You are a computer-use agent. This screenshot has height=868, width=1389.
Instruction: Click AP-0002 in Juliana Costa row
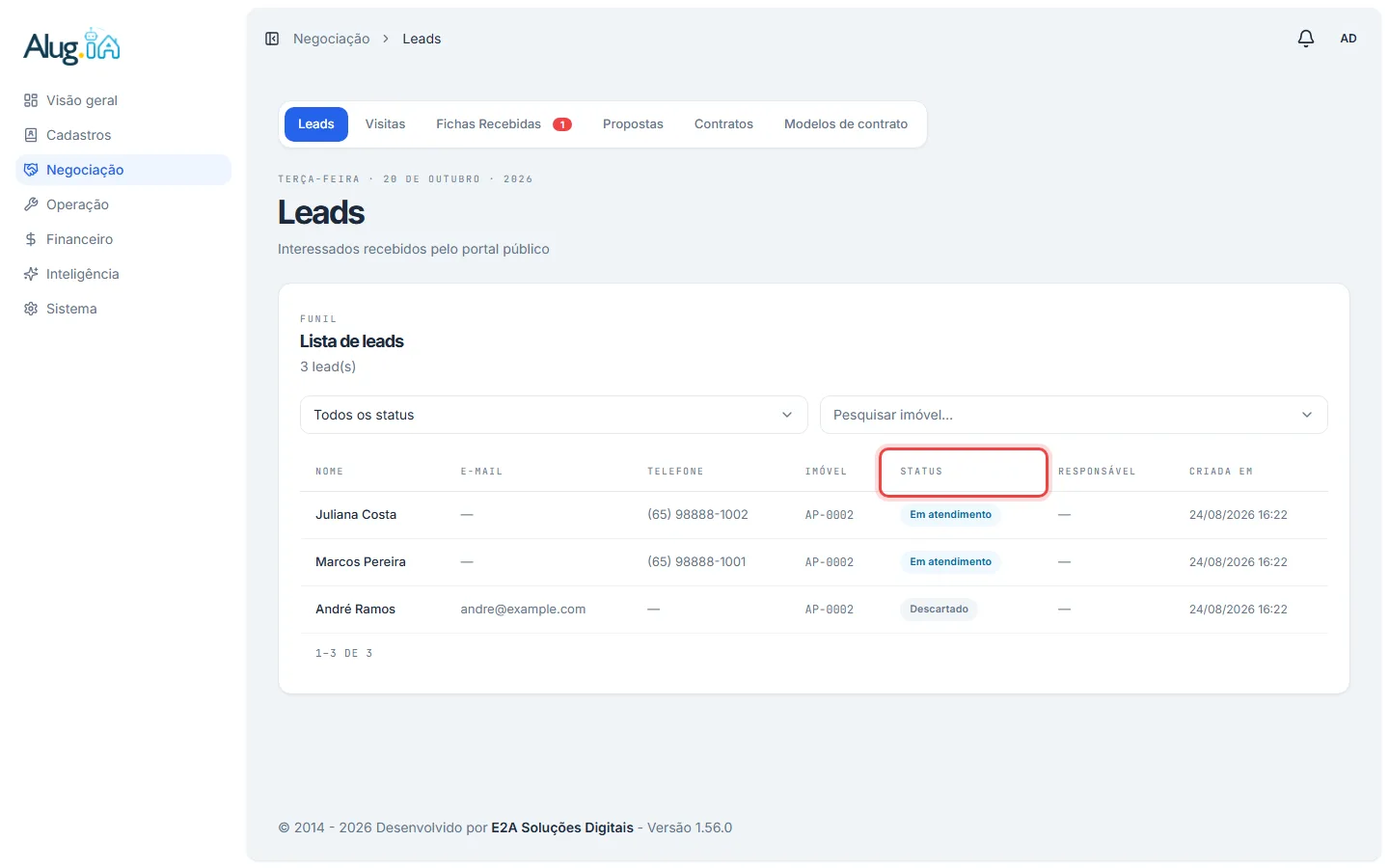click(830, 515)
